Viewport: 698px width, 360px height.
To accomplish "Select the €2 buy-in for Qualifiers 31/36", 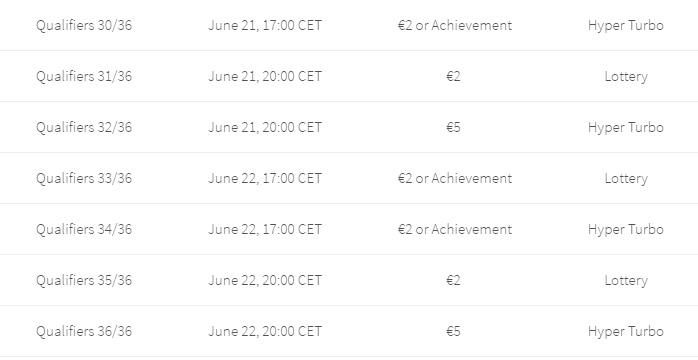I will [x=453, y=77].
